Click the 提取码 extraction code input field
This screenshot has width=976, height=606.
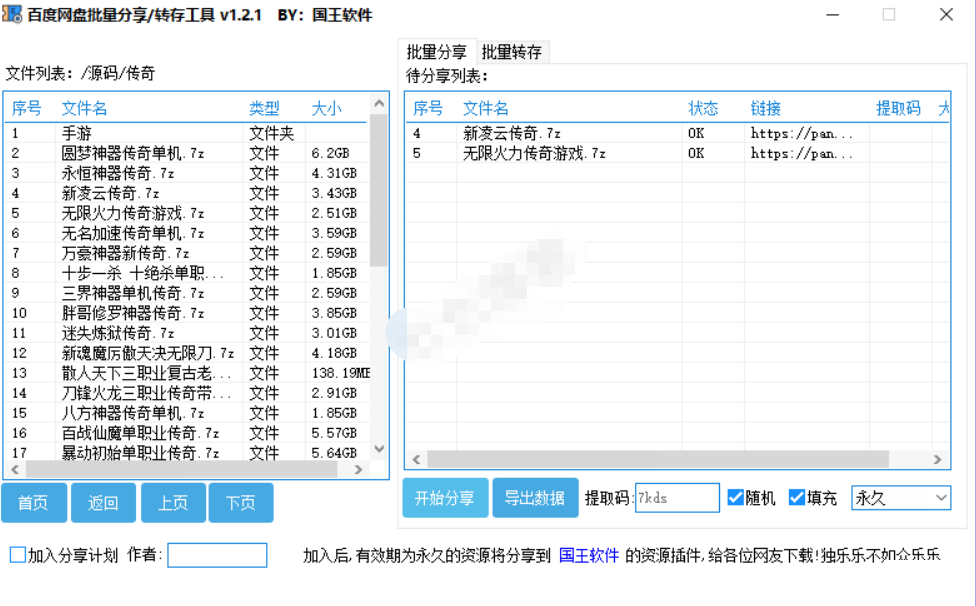tap(677, 498)
